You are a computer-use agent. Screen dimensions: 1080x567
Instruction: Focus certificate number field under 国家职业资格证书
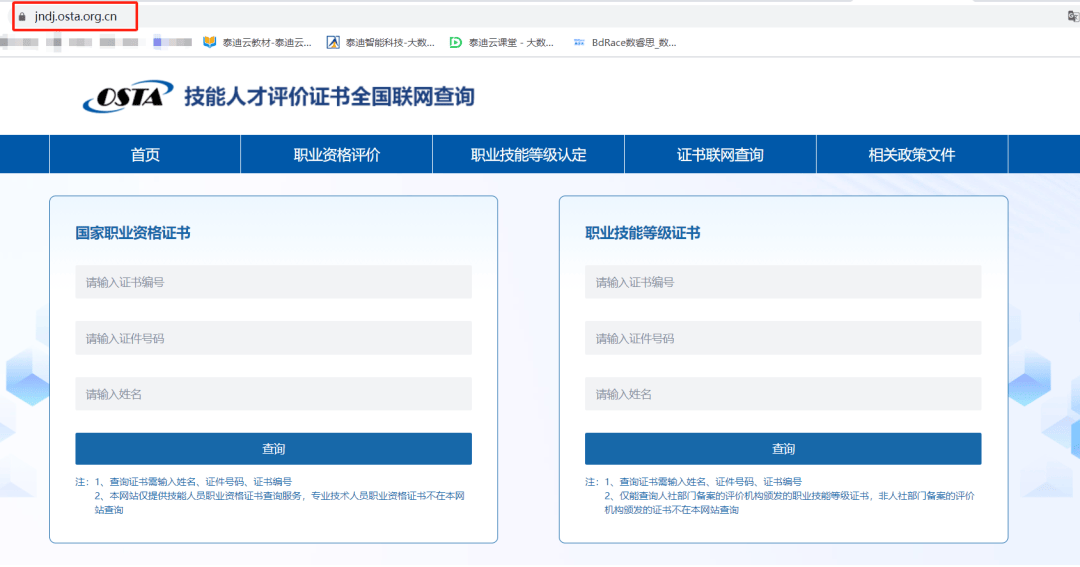(273, 282)
